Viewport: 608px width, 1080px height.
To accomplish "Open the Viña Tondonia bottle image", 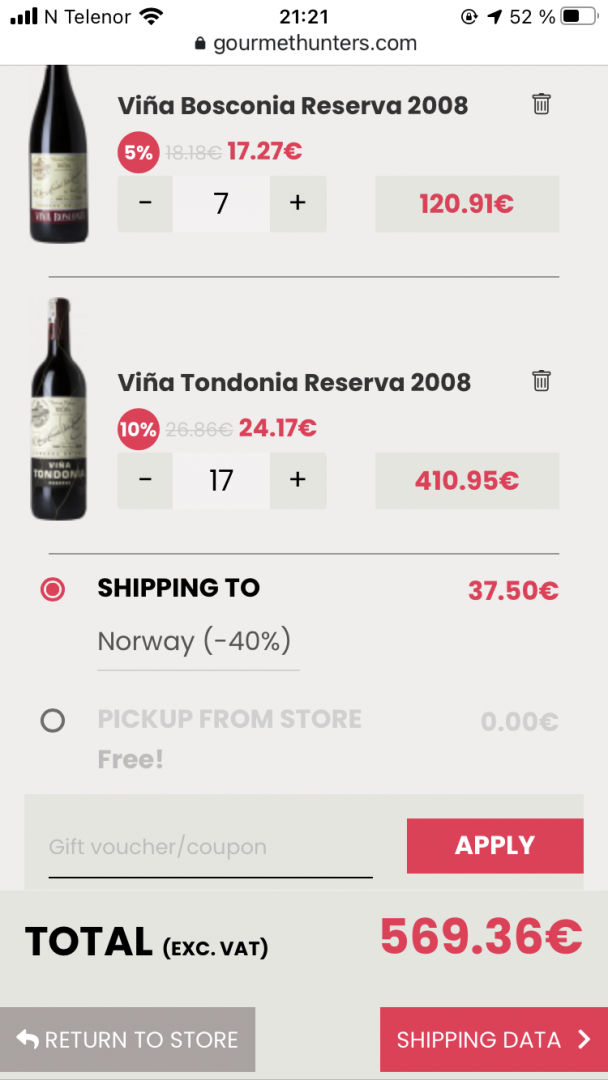I will (x=58, y=410).
